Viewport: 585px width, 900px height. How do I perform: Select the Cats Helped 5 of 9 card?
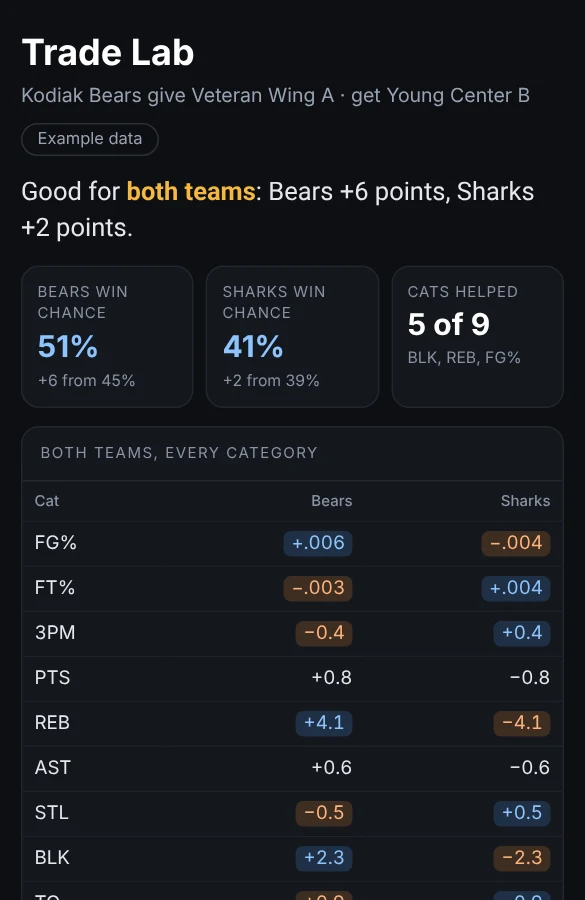(477, 336)
